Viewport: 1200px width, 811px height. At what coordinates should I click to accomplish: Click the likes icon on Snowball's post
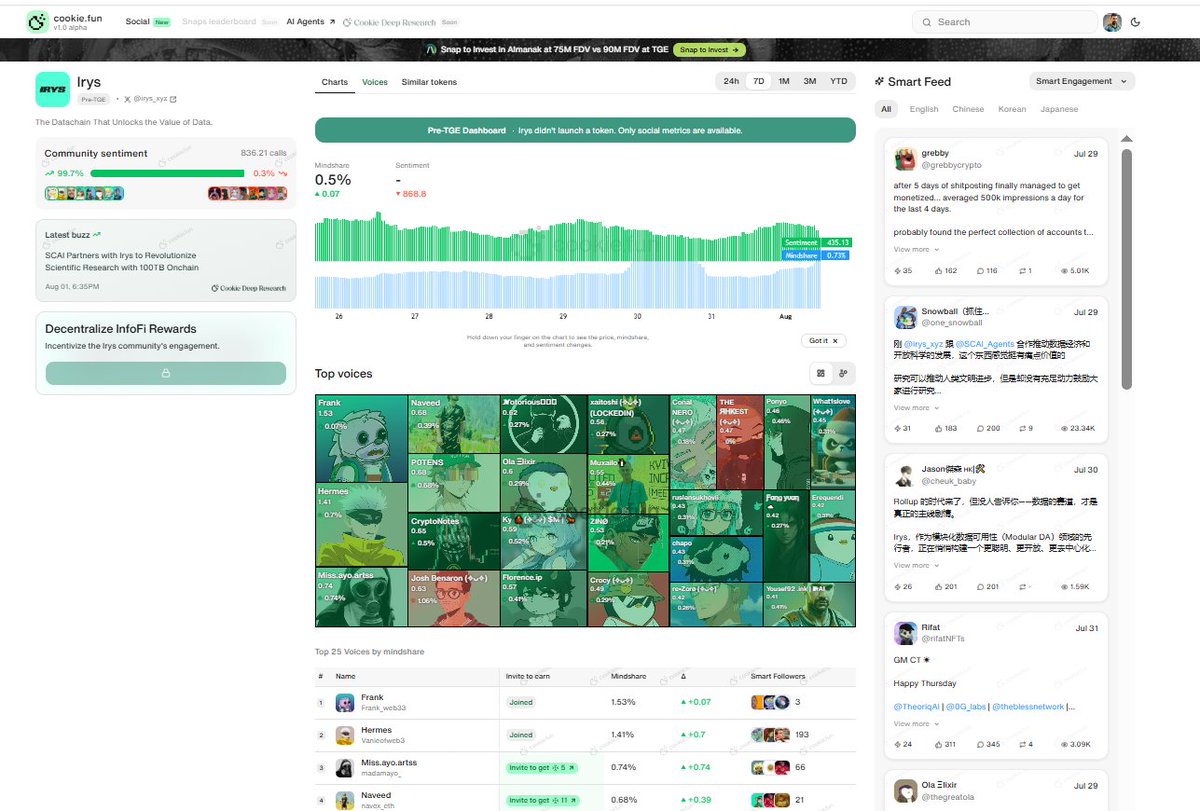click(938, 429)
